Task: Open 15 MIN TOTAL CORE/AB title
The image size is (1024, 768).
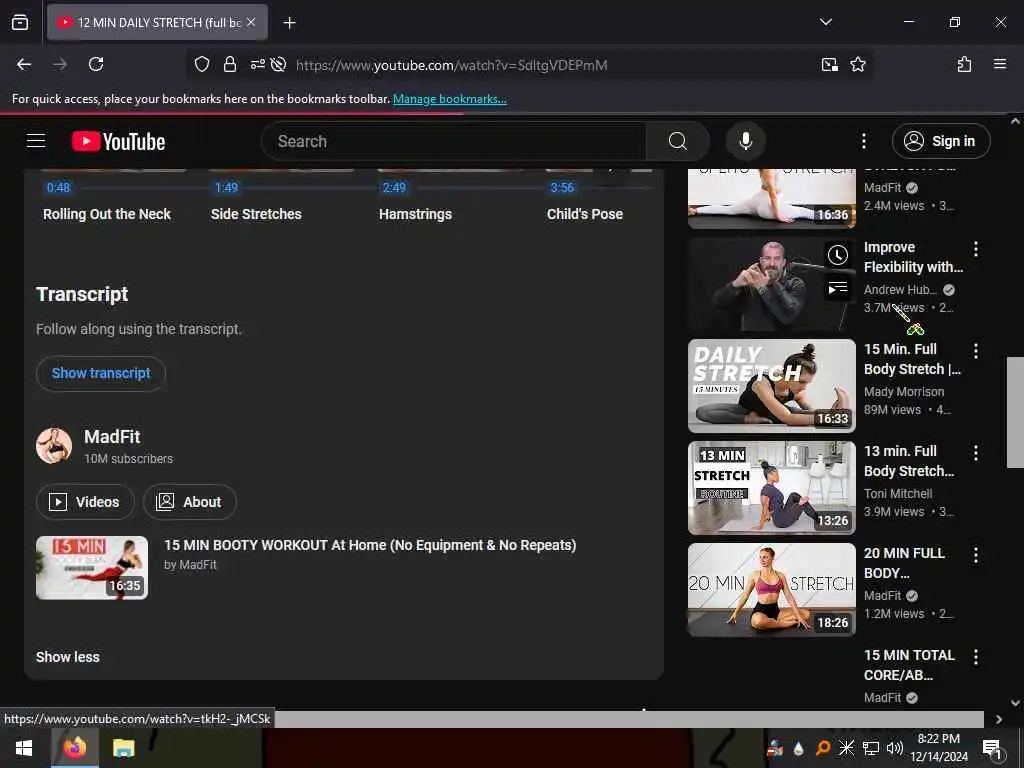Action: [909, 665]
